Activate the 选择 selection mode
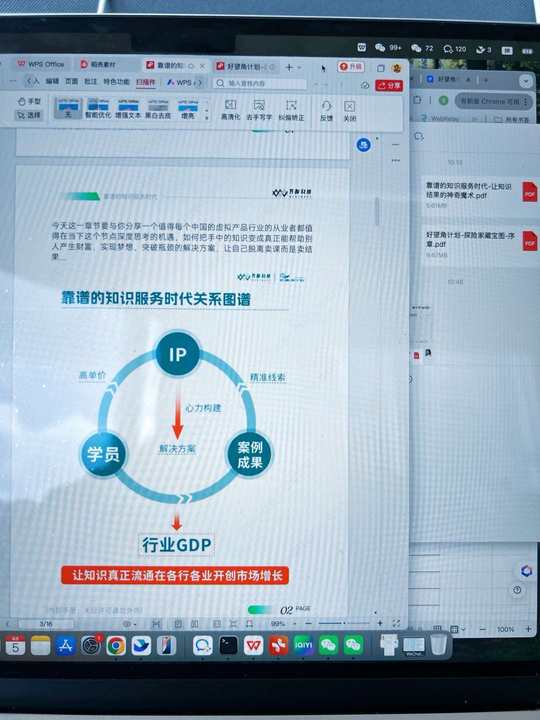 [x=29, y=115]
